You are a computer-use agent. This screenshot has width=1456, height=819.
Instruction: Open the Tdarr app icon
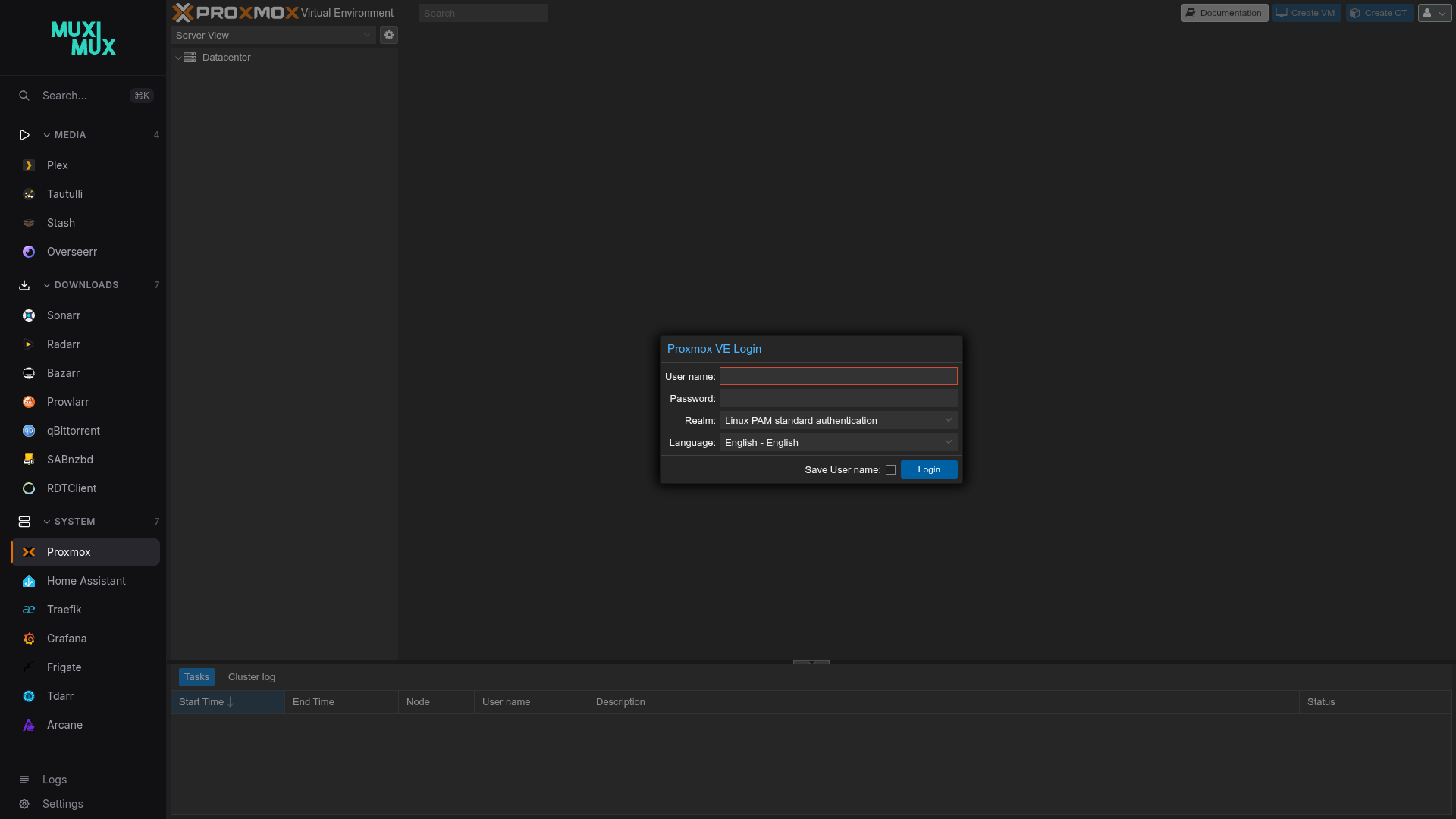click(x=28, y=696)
